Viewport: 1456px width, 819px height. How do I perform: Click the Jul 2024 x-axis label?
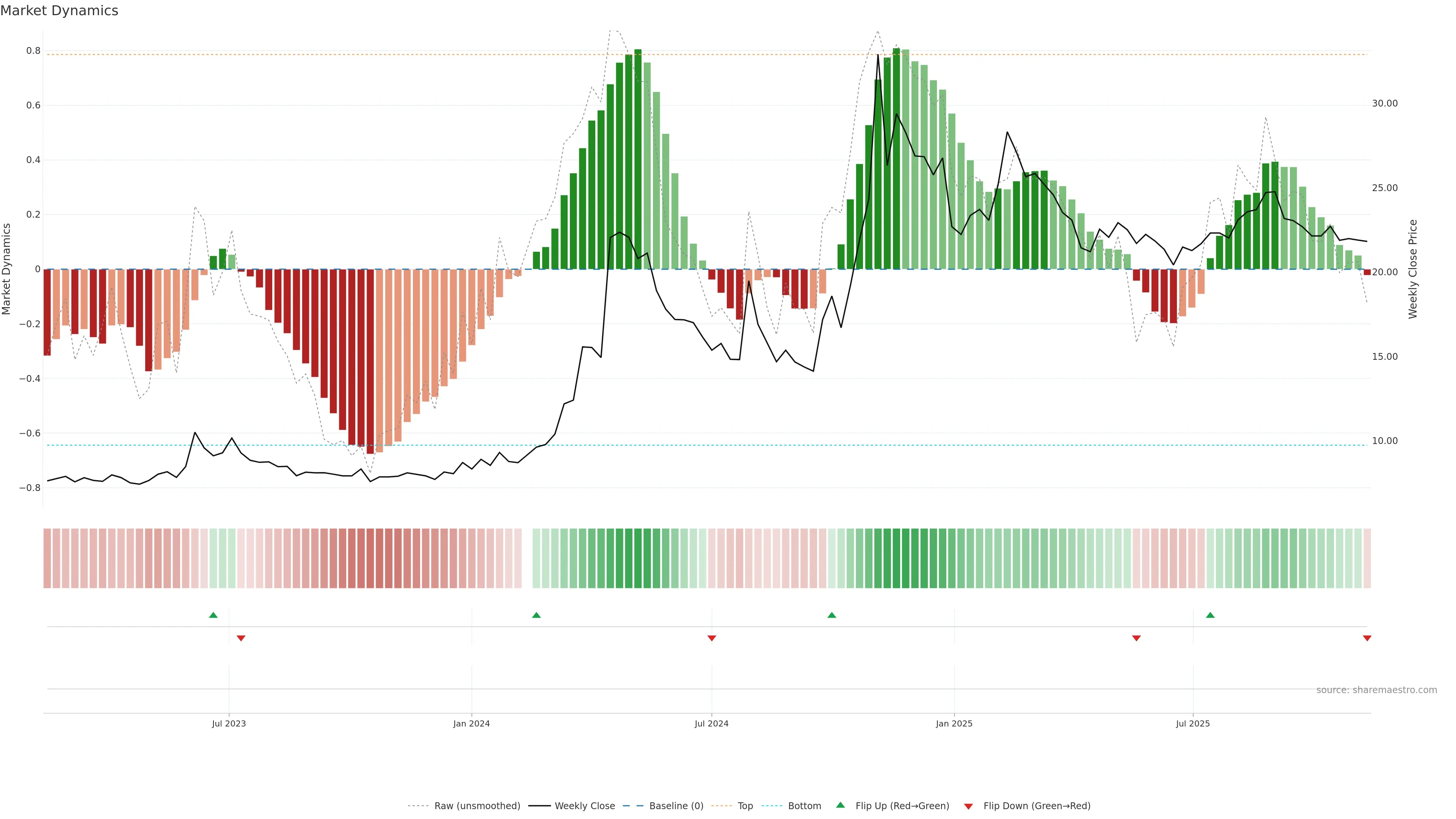tap(711, 723)
